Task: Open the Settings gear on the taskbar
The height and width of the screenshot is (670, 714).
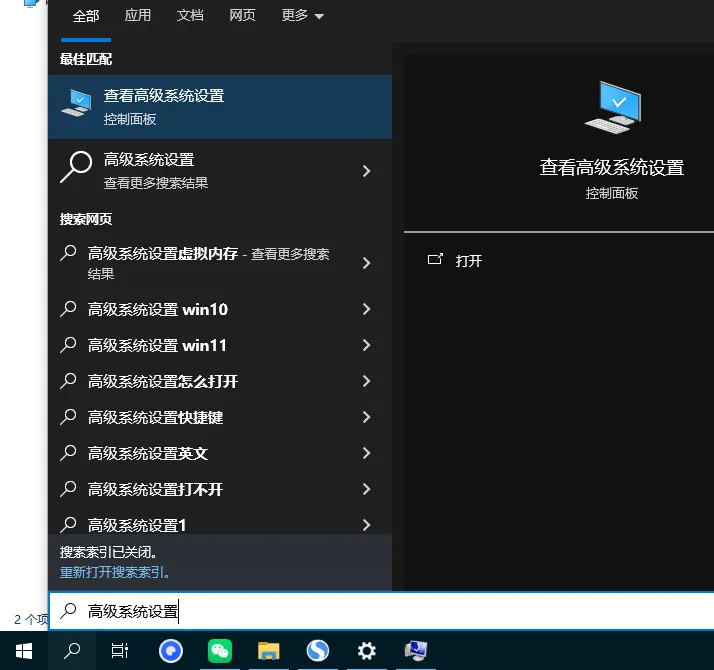Action: (367, 651)
